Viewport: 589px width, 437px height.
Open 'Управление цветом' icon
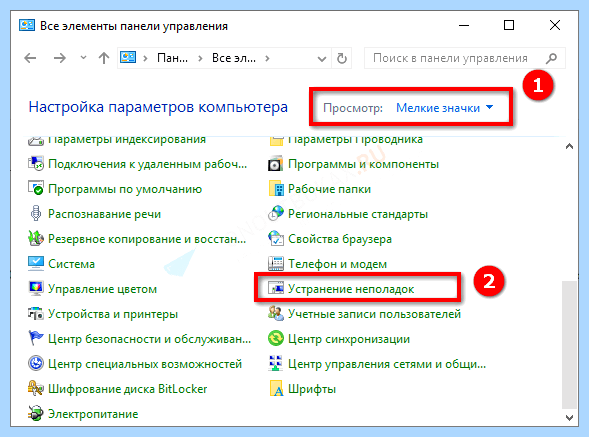pos(36,289)
